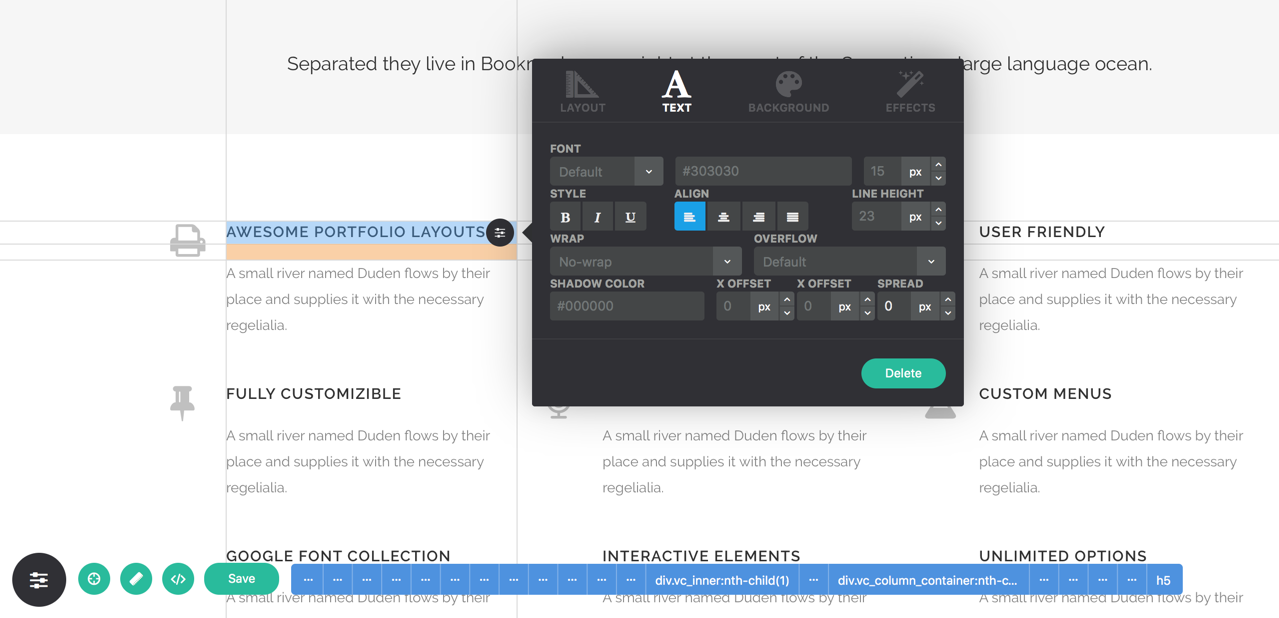
Task: Click the Google Font Collection heading
Action: coord(338,556)
